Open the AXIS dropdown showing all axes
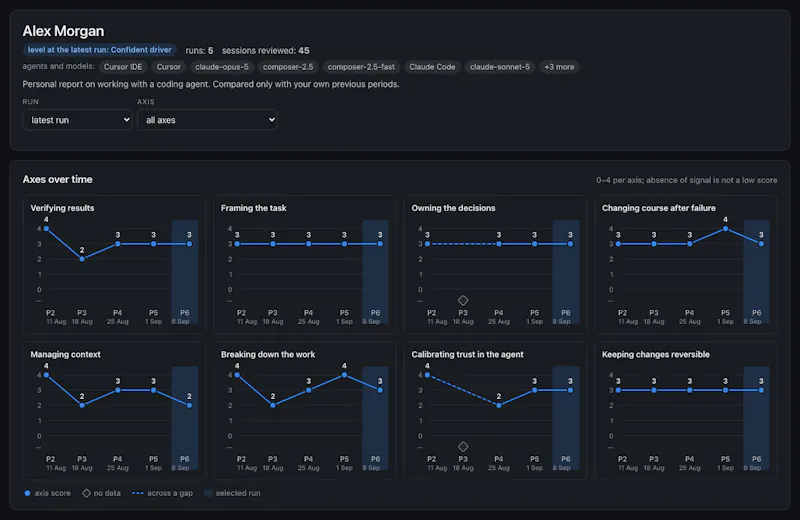 coord(207,120)
